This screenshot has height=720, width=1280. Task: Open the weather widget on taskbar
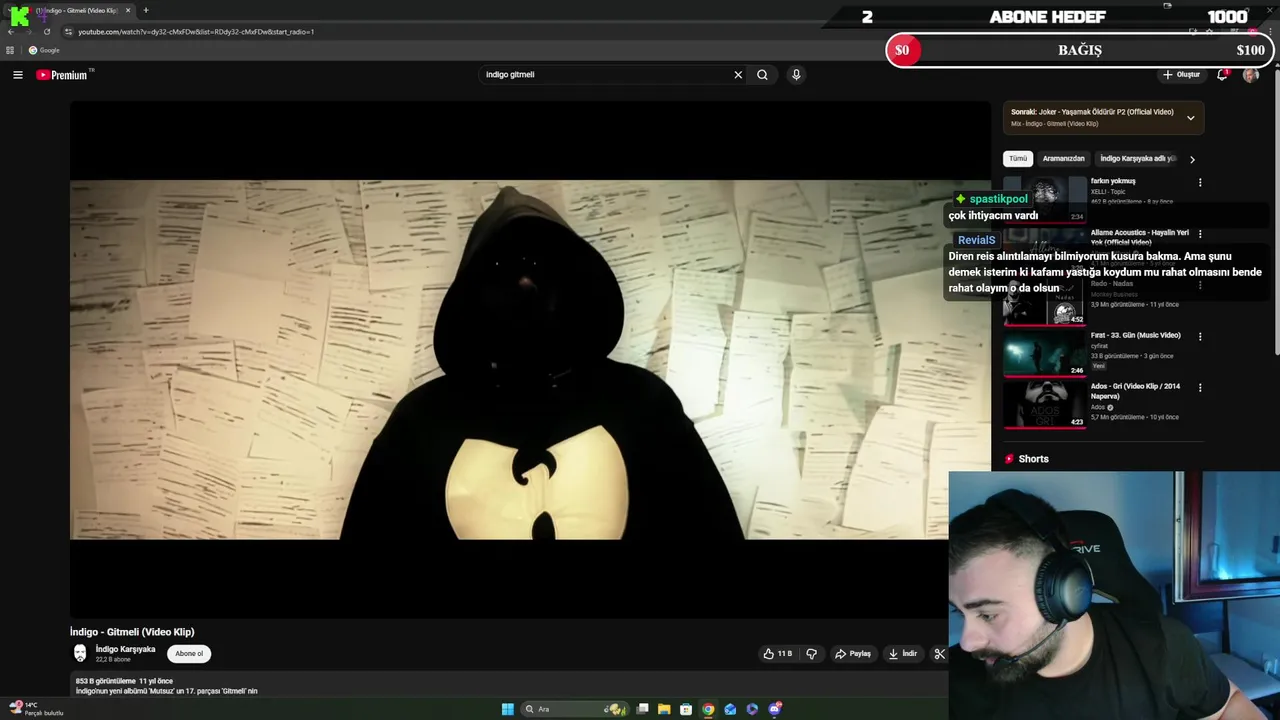35,709
